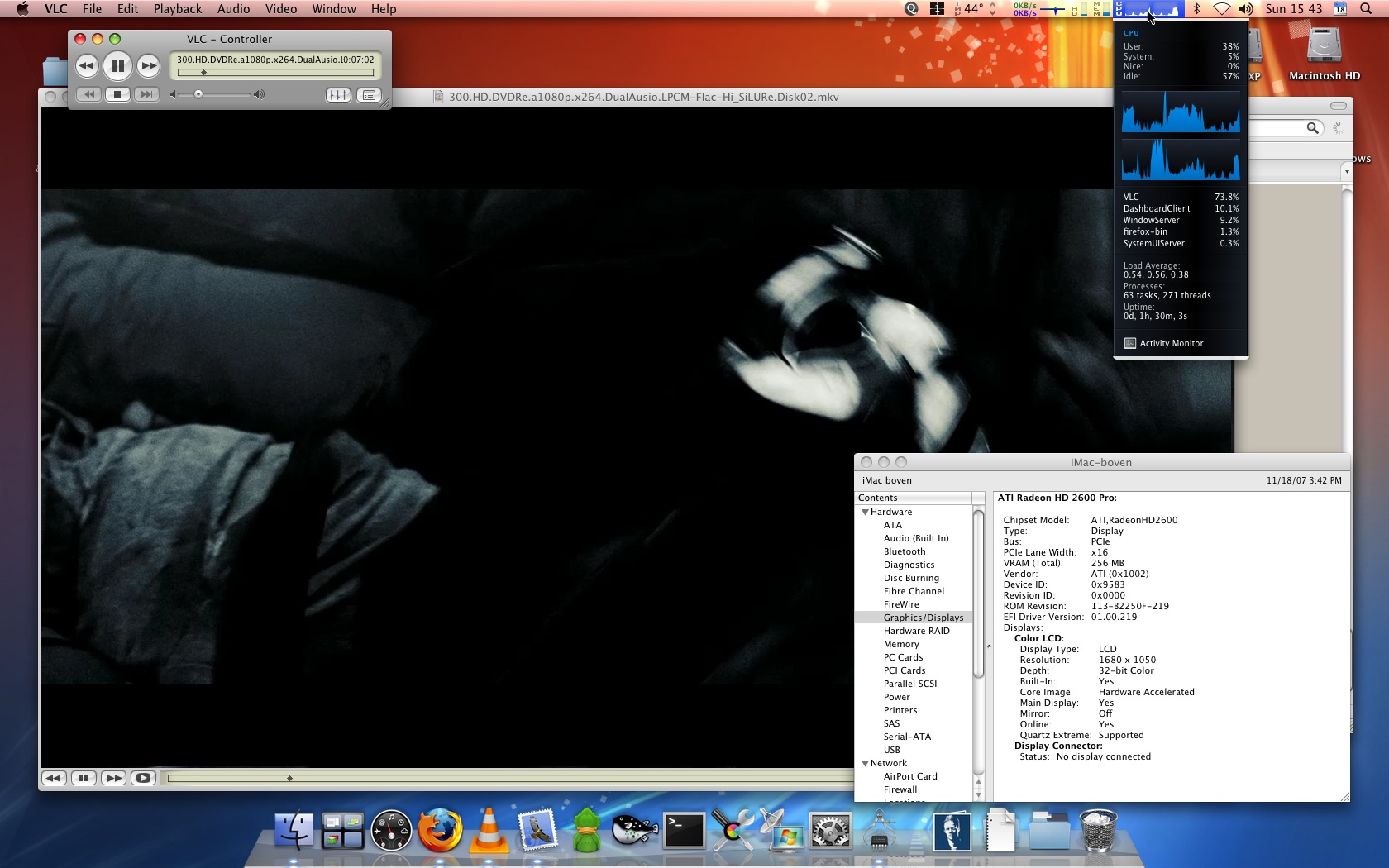Image resolution: width=1389 pixels, height=868 pixels.
Task: Click the rewind button in VLC Controller
Action: click(x=87, y=65)
